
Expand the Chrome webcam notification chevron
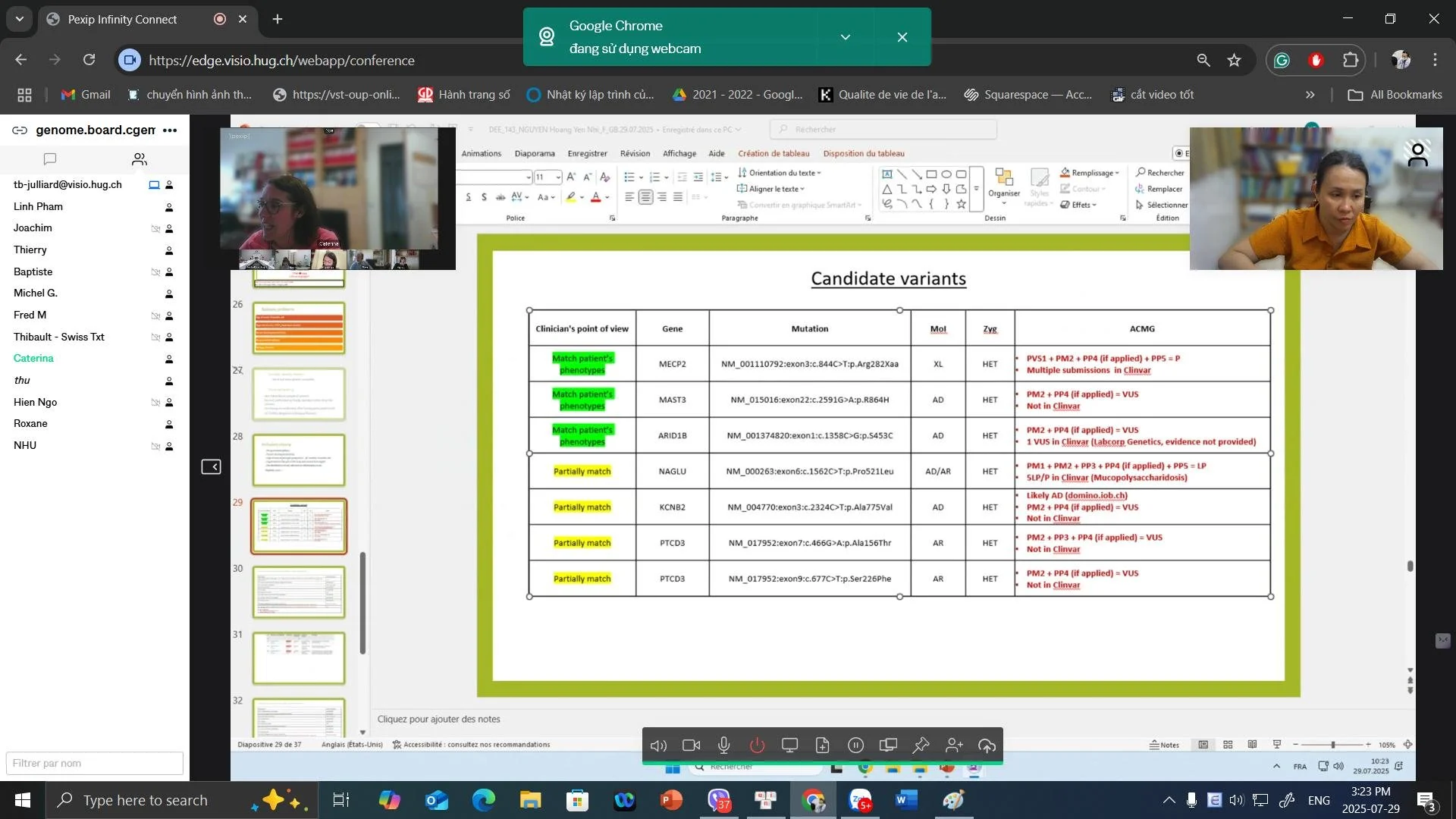click(846, 37)
